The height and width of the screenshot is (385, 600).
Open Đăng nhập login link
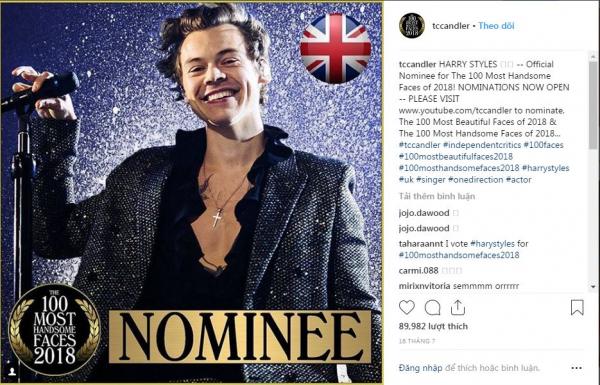420,368
